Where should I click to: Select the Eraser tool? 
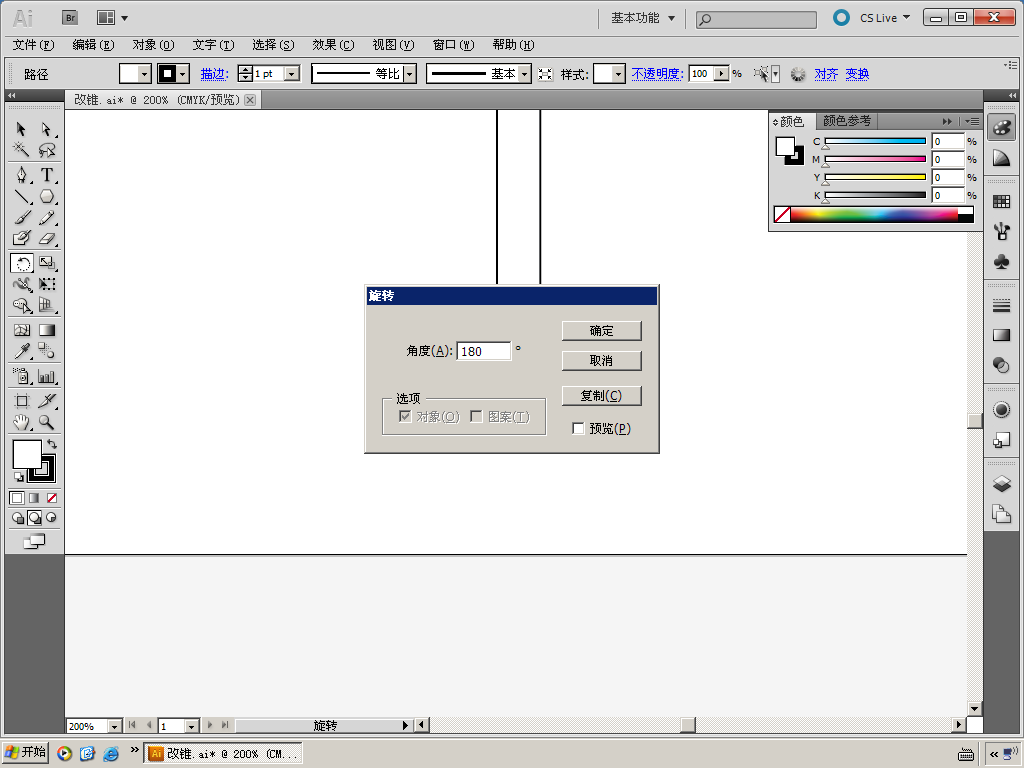click(46, 238)
